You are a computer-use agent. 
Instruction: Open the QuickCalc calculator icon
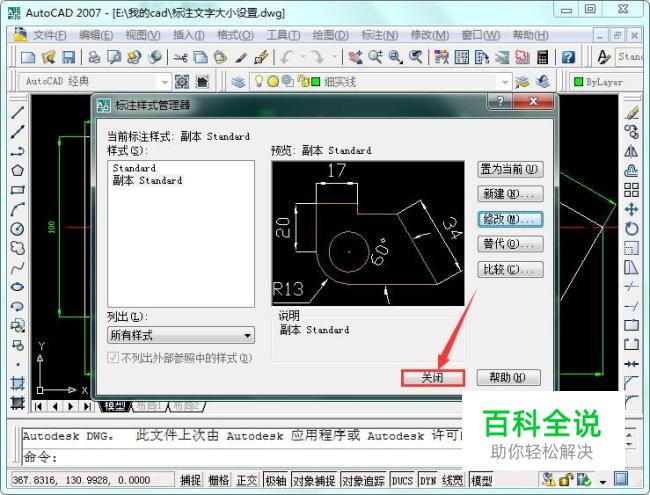(x=542, y=57)
